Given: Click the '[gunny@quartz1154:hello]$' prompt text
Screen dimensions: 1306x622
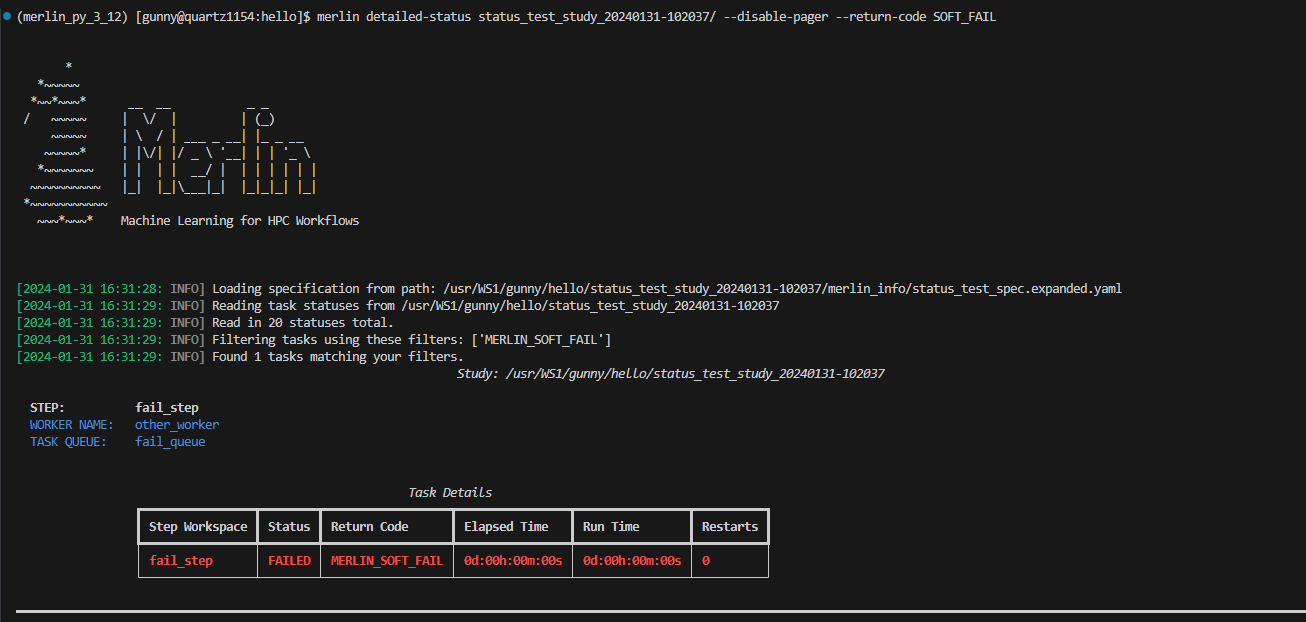Looking at the screenshot, I should 223,18.
